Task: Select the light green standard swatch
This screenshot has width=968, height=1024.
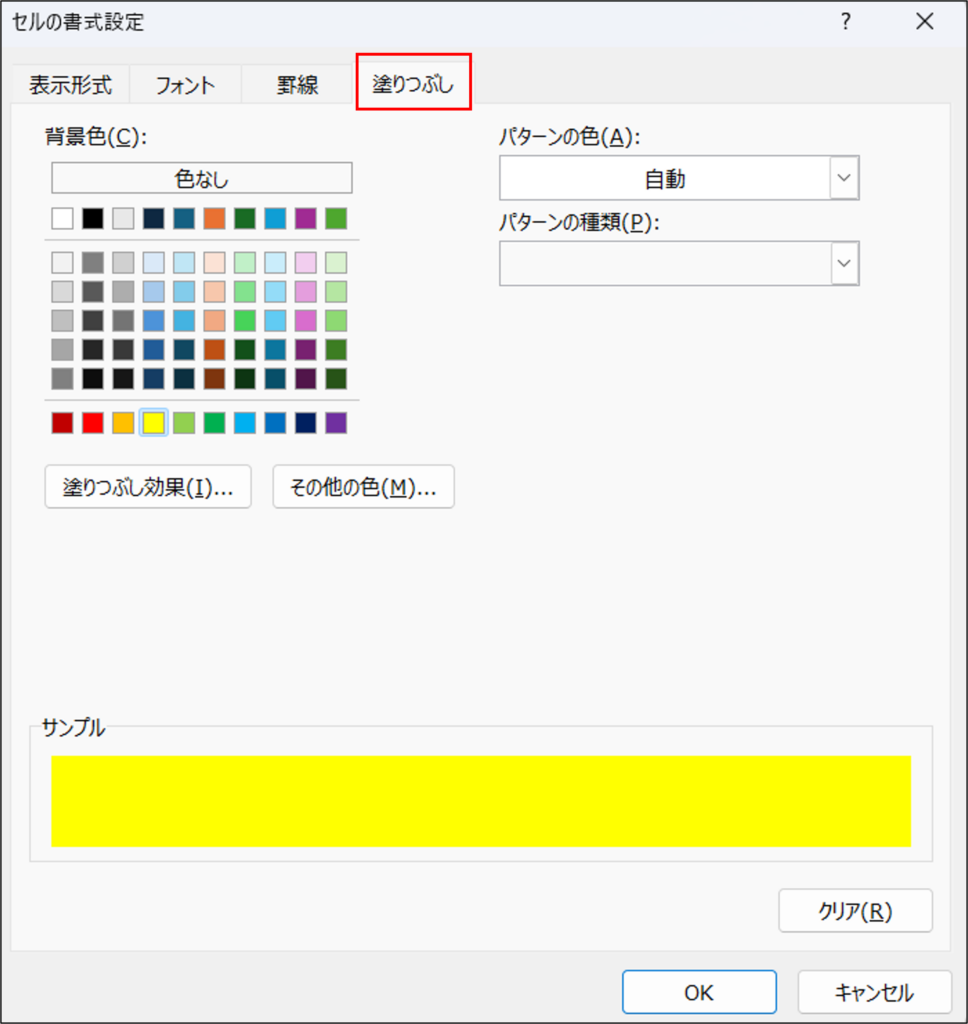Action: click(x=184, y=422)
